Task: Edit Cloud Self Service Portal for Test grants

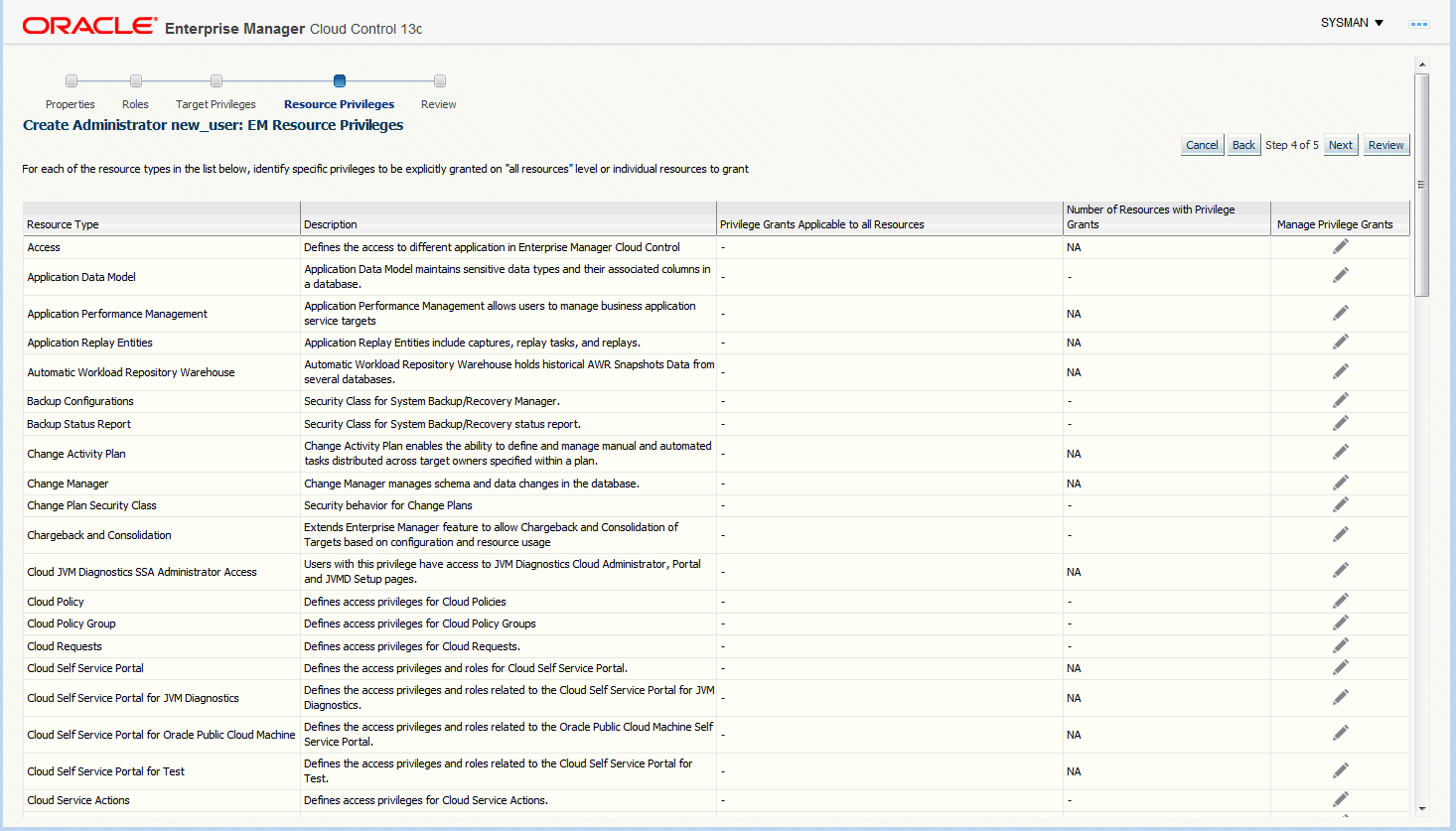Action: tap(1340, 770)
